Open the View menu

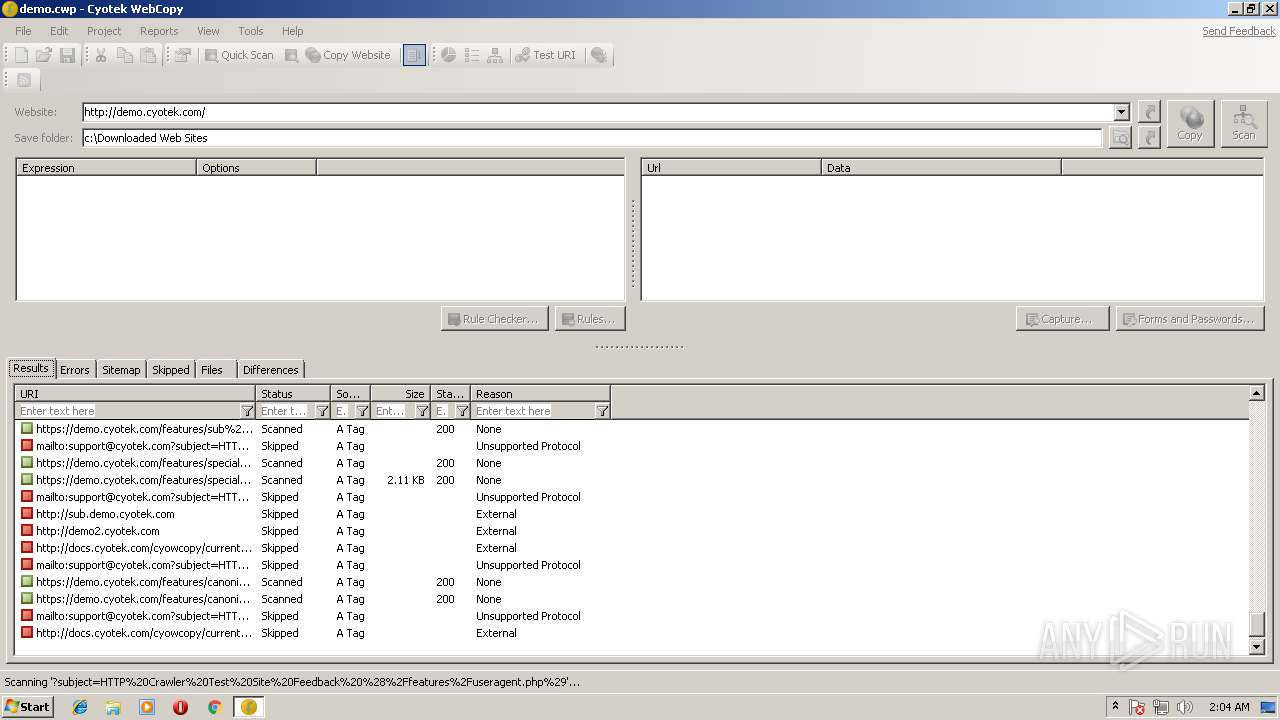(208, 31)
